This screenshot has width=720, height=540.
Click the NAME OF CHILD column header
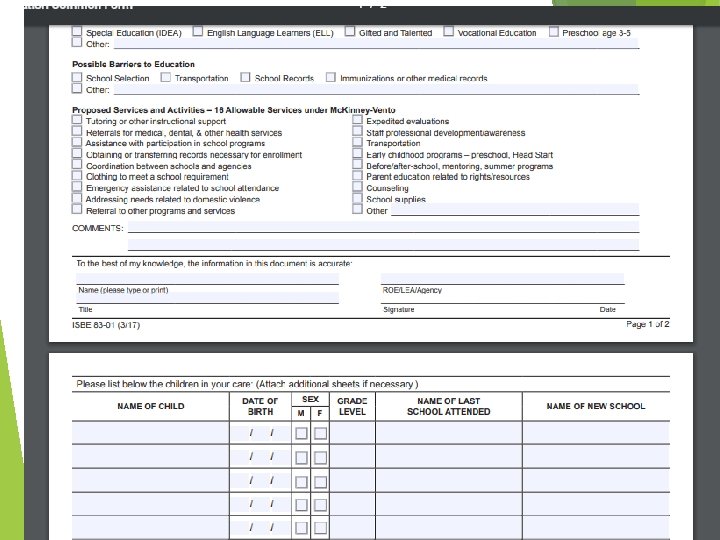click(151, 406)
